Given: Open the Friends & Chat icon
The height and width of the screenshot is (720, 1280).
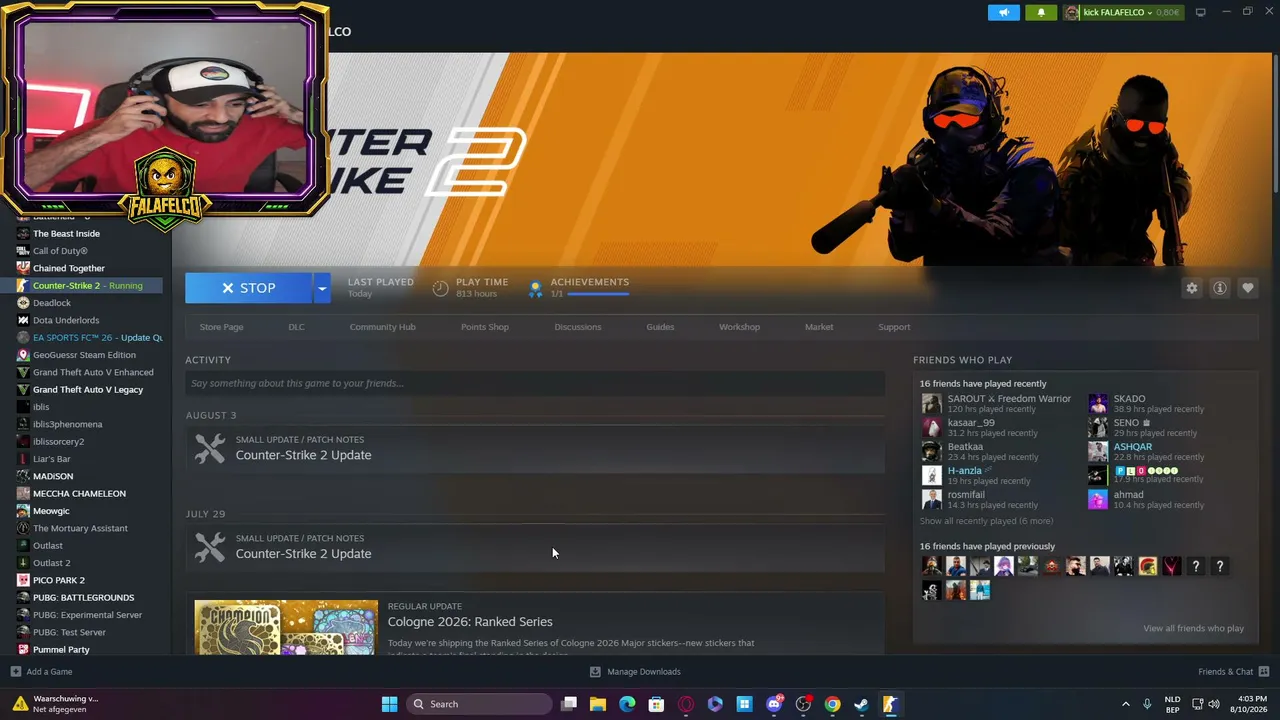Looking at the screenshot, I should coord(1264,672).
